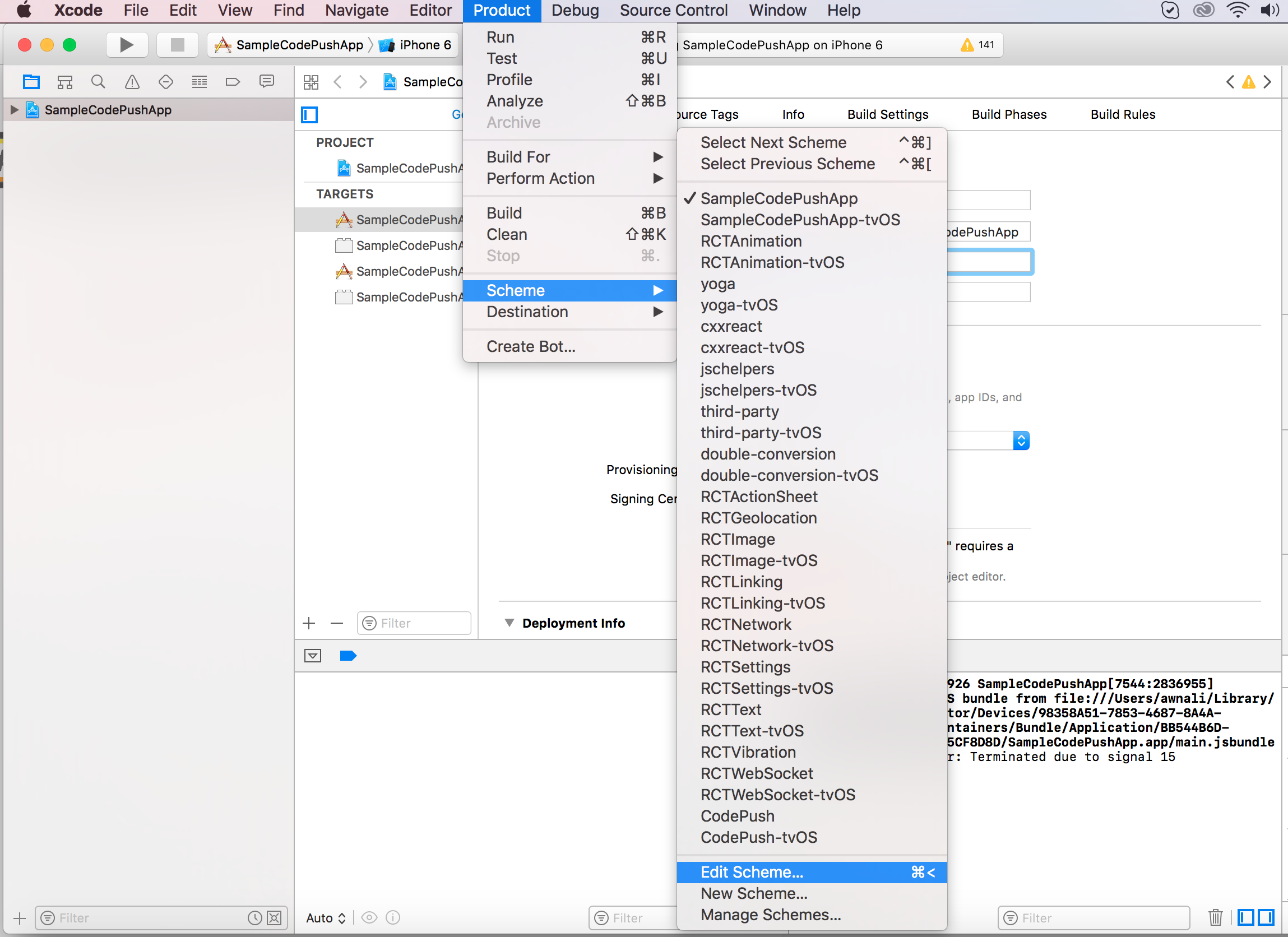Toggle the console pane visibility button
1288x937 pixels.
(1266, 917)
